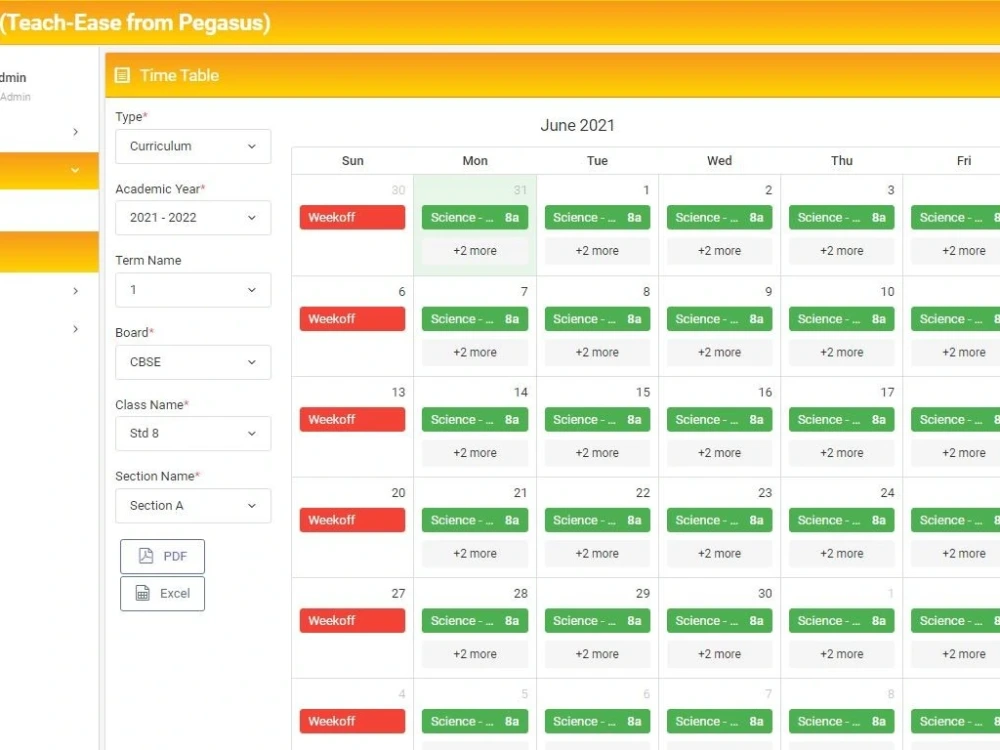Open the Science 8a event on June 2

pyautogui.click(x=719, y=217)
